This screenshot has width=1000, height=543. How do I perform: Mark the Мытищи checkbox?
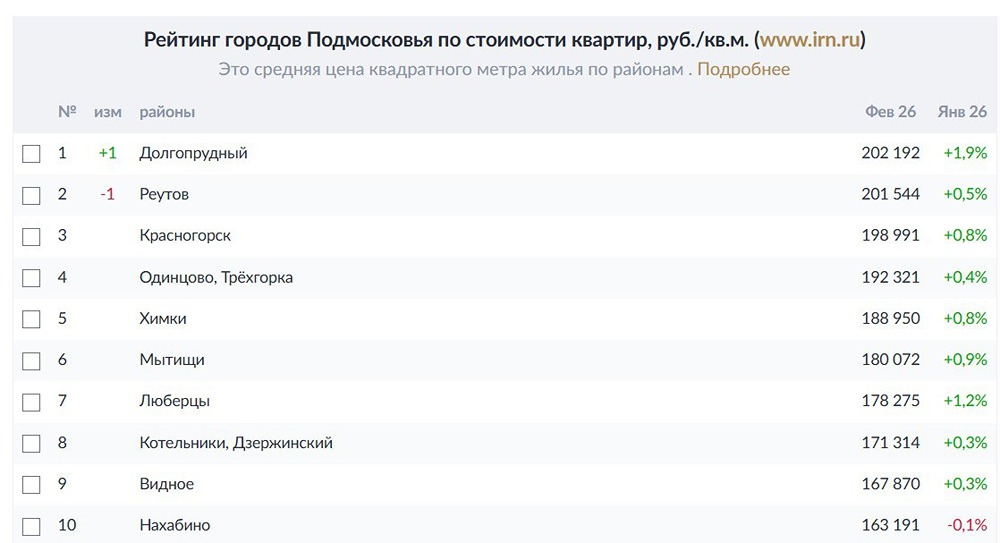31,360
